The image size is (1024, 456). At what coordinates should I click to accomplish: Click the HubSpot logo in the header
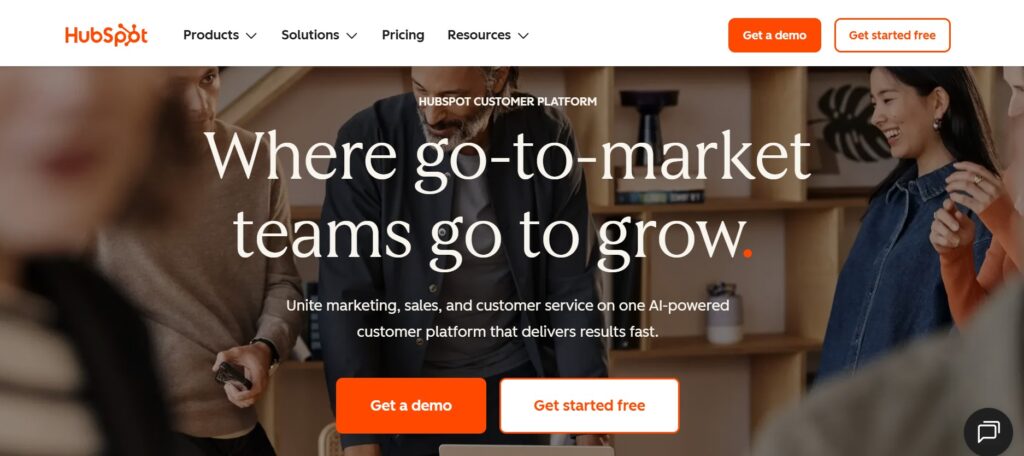click(x=106, y=35)
